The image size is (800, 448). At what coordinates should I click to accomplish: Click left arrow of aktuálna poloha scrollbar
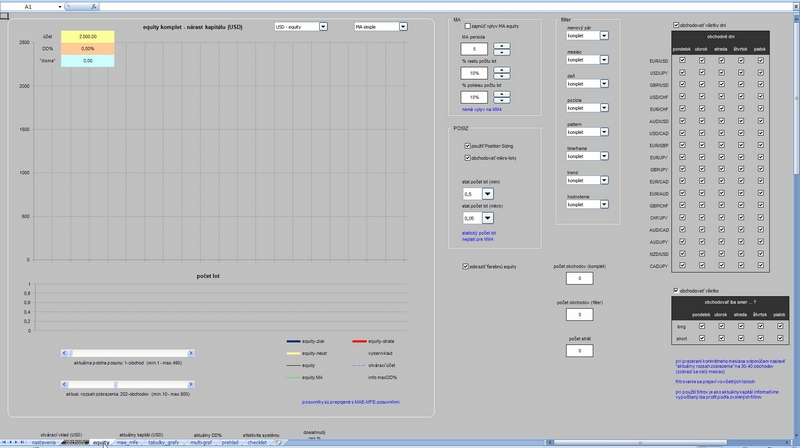point(65,352)
